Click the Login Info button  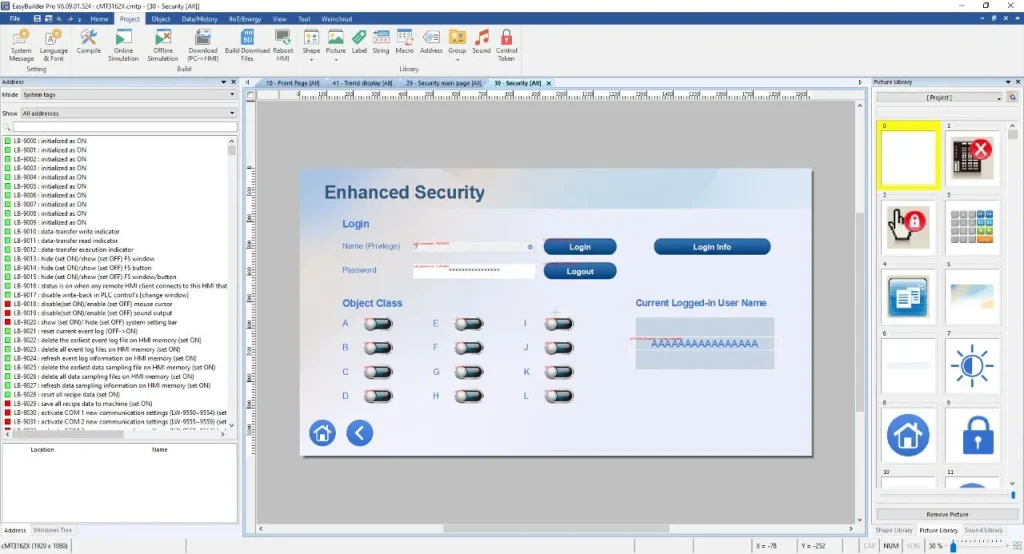tap(712, 247)
